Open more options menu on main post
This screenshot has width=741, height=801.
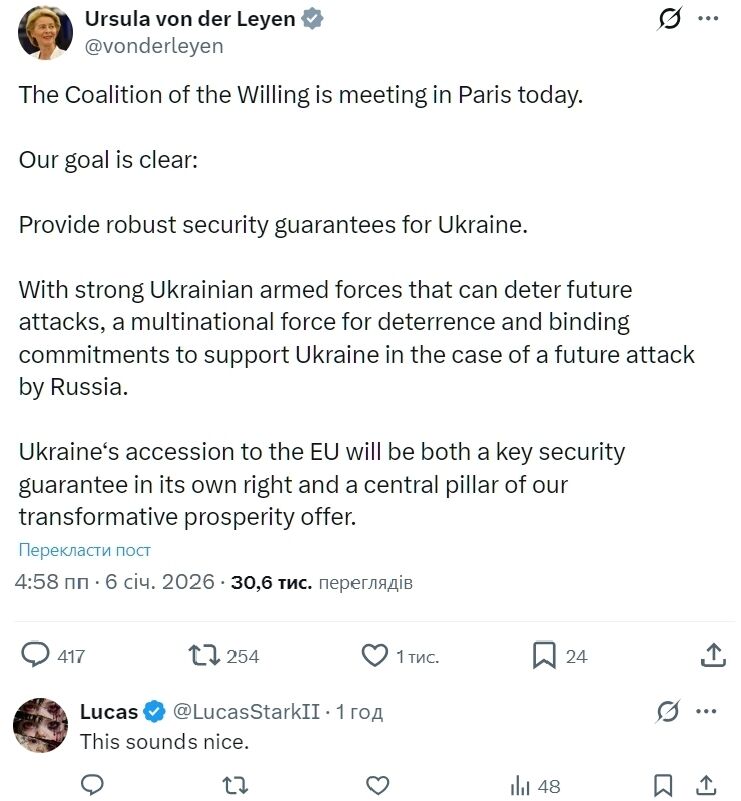pyautogui.click(x=707, y=19)
